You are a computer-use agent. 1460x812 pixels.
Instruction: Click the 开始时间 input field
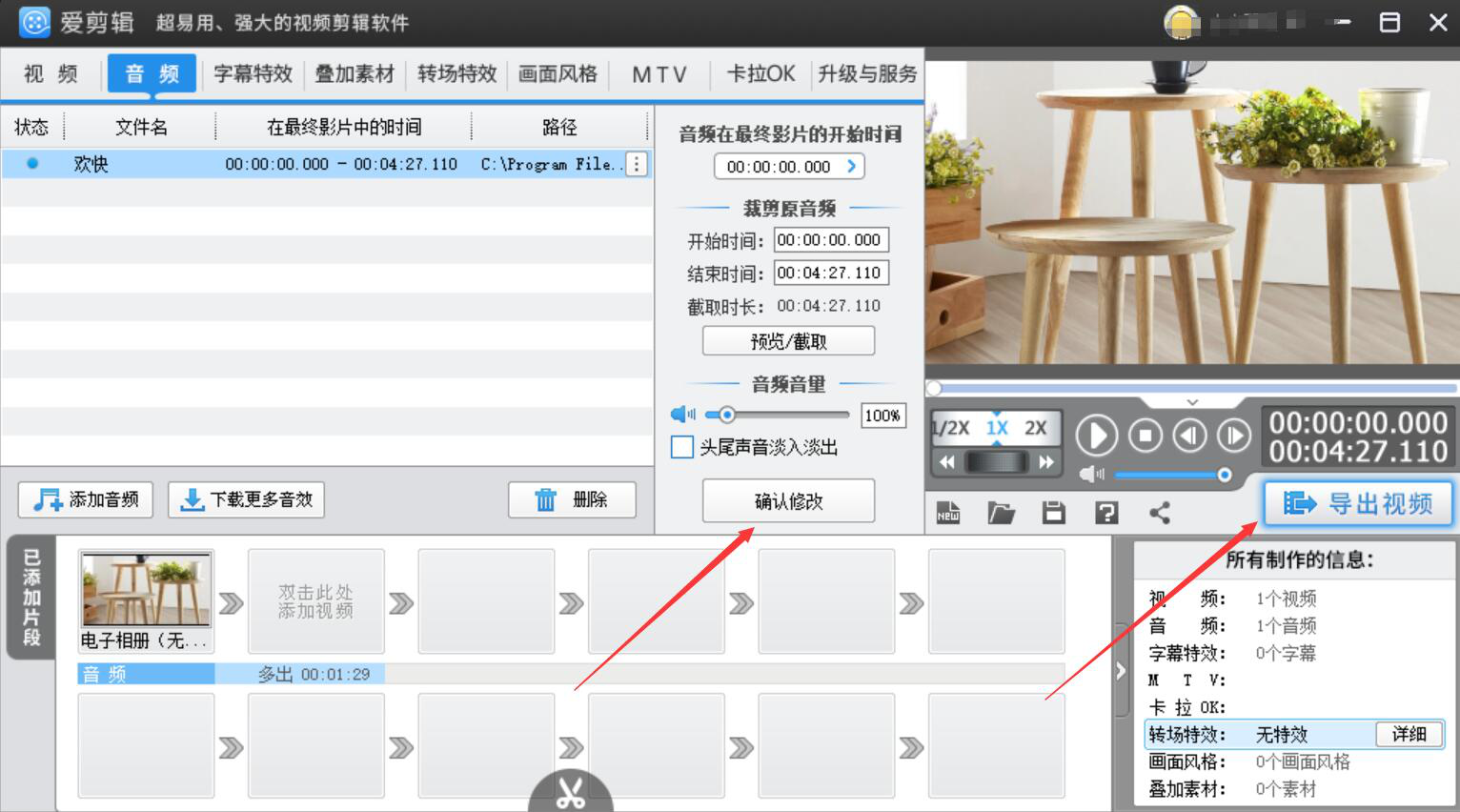pyautogui.click(x=831, y=240)
